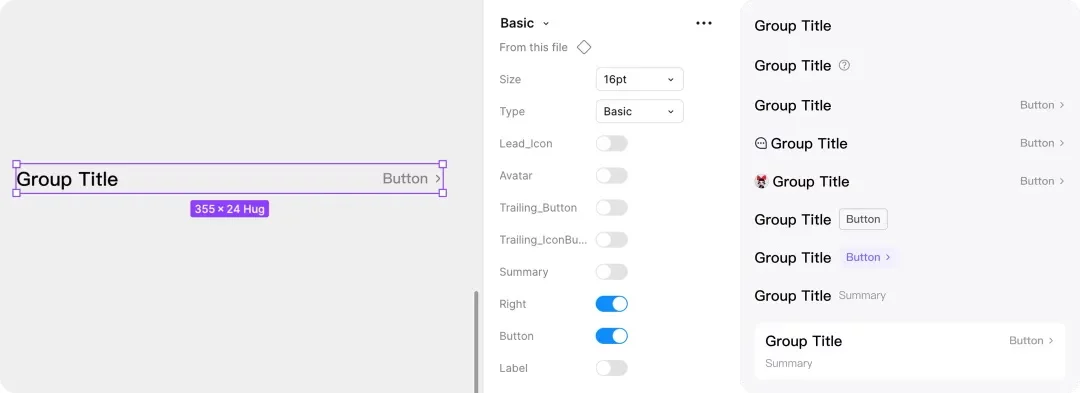This screenshot has width=1080, height=393.
Task: Open the Size 16pt dropdown
Action: pyautogui.click(x=639, y=79)
